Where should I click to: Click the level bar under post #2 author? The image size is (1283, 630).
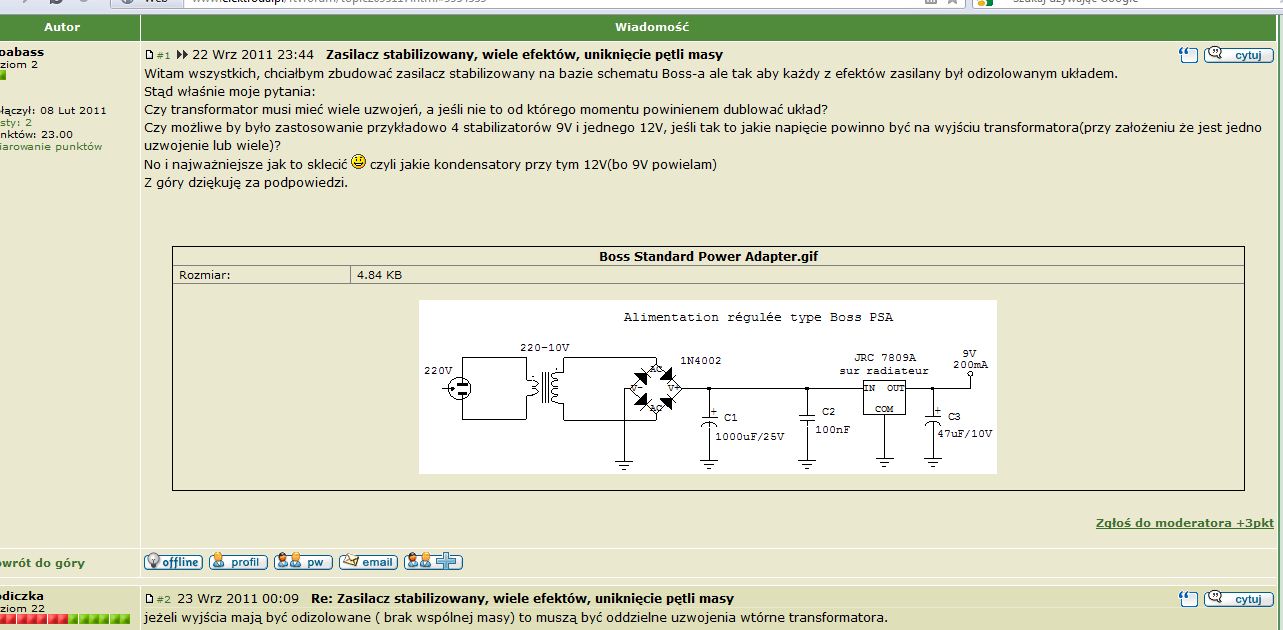point(65,621)
